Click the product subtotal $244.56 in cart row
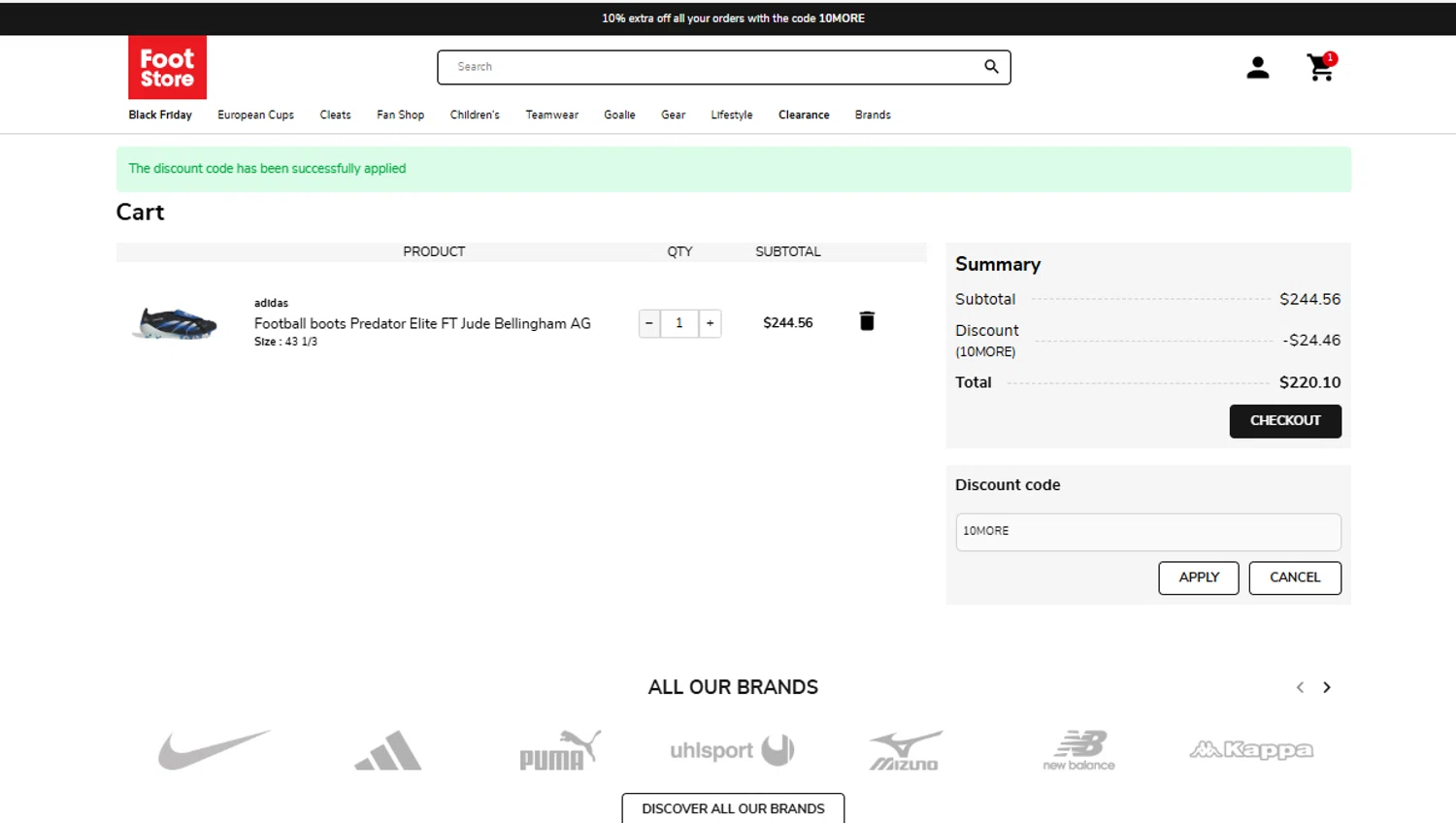 788,322
